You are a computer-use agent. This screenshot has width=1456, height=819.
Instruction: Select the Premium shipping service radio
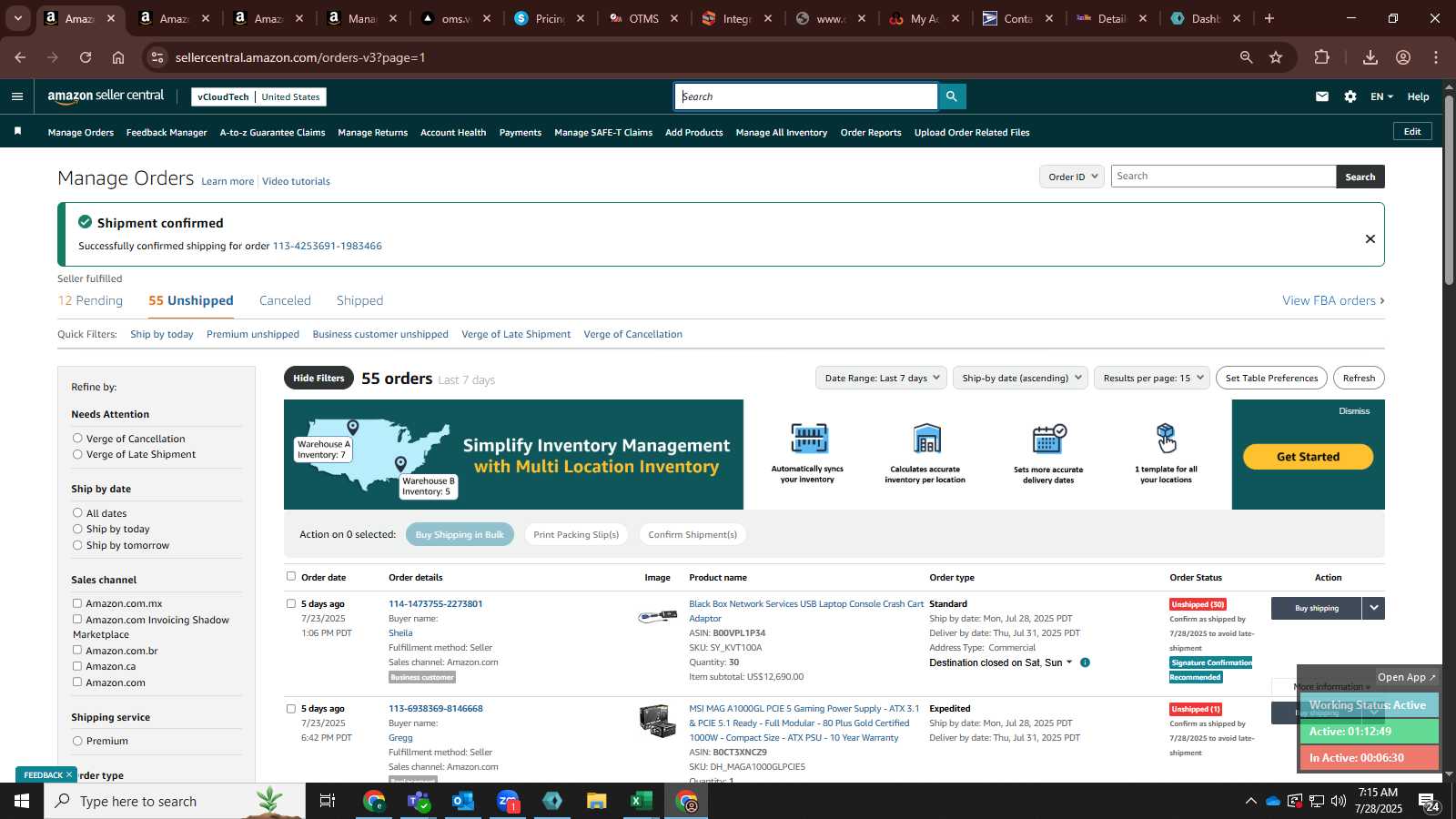[x=77, y=741]
